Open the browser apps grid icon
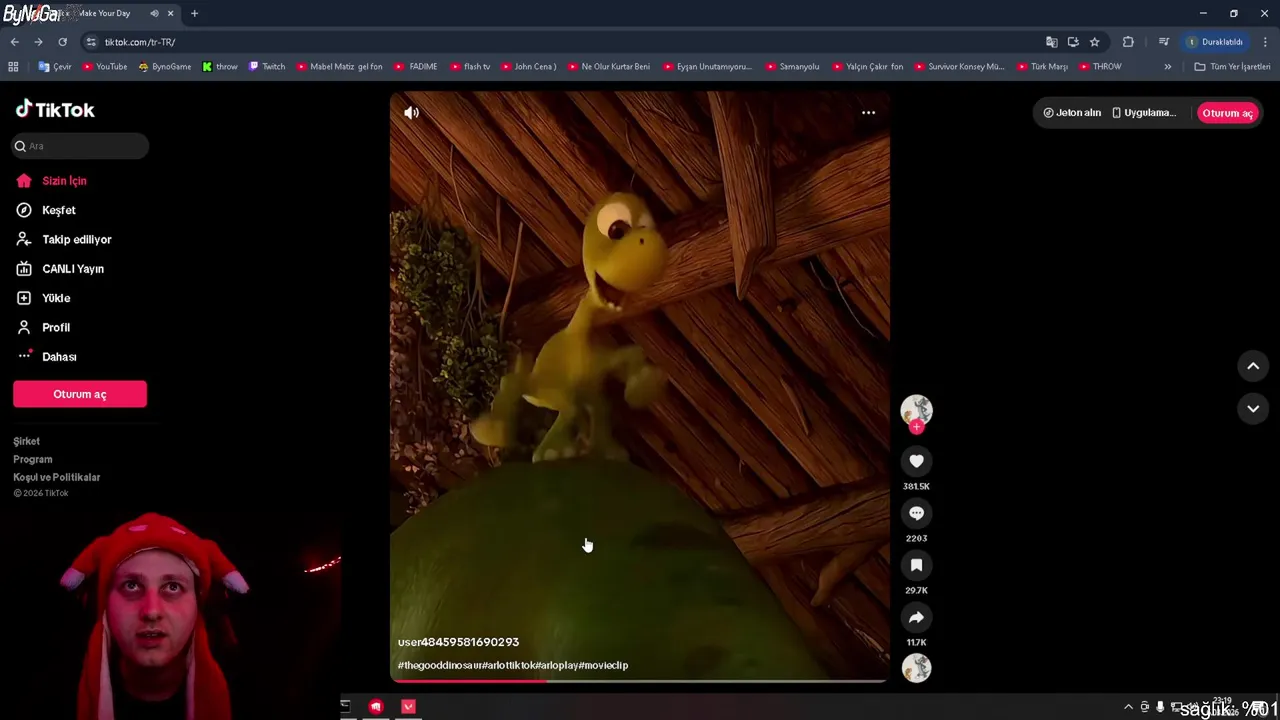Screen dimensions: 1280x720 click(x=13, y=67)
